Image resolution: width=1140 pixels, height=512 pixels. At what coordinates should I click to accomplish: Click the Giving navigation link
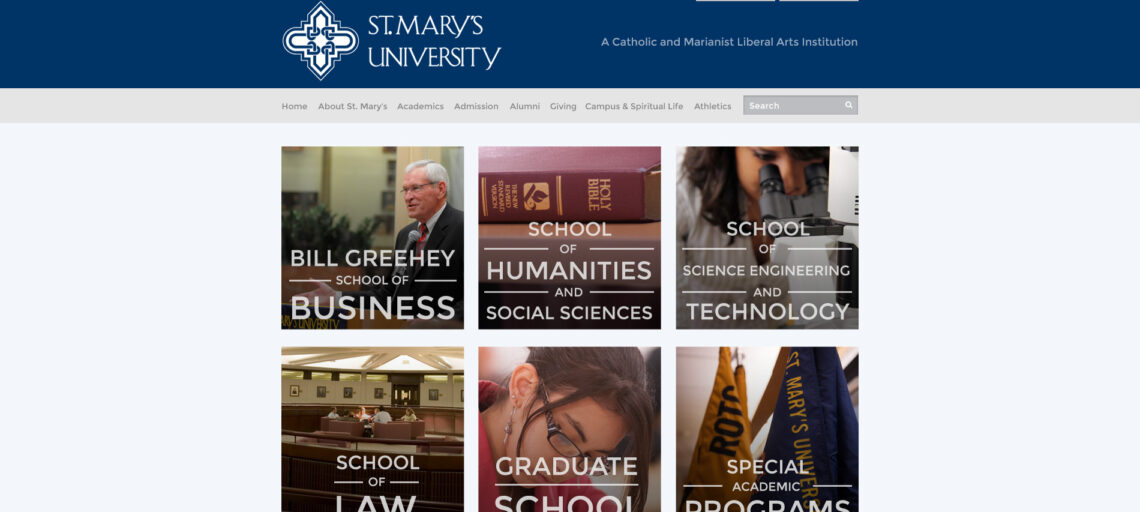563,106
